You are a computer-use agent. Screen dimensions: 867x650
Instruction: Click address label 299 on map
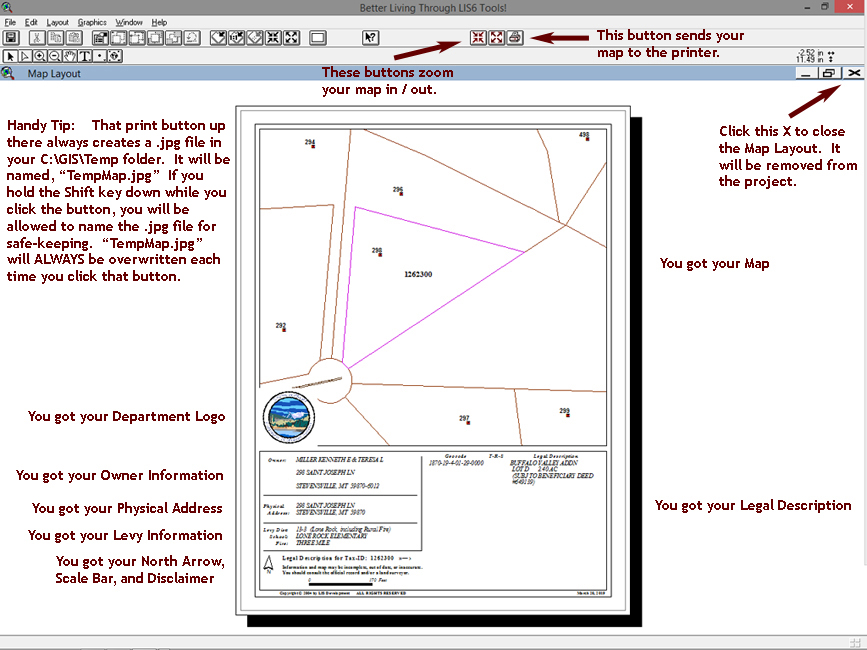[565, 412]
